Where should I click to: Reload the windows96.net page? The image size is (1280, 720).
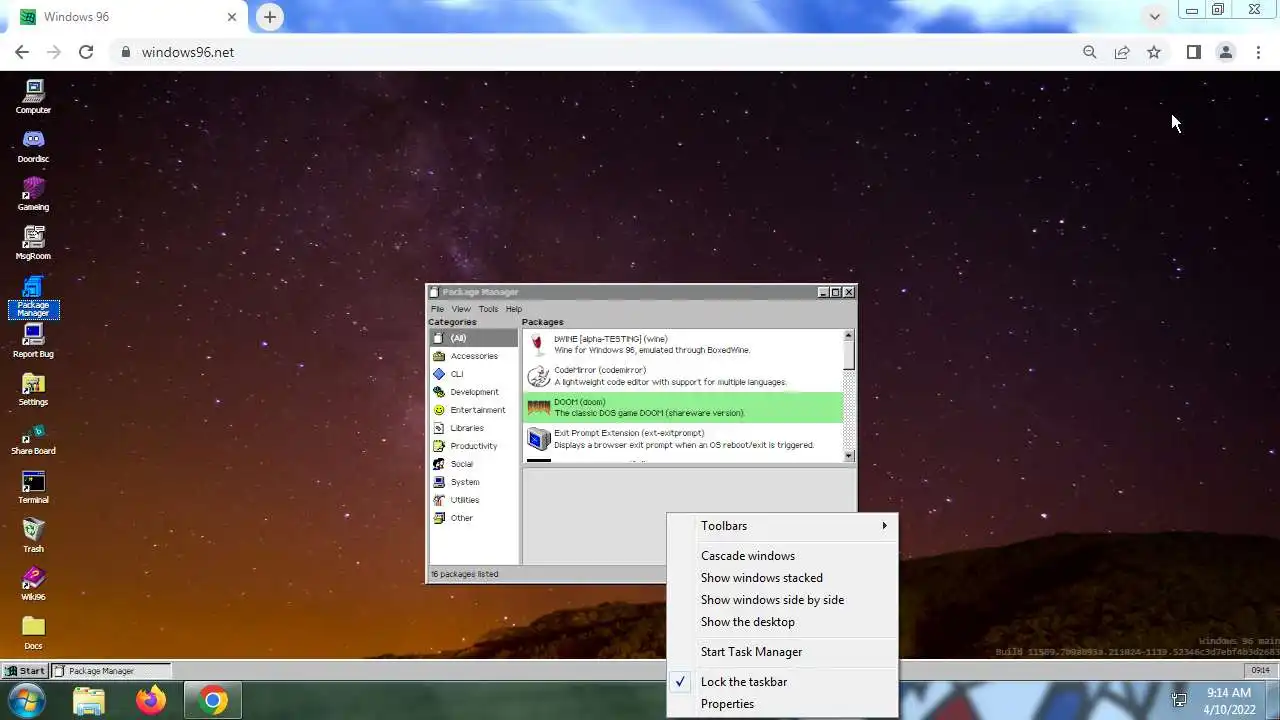point(86,52)
